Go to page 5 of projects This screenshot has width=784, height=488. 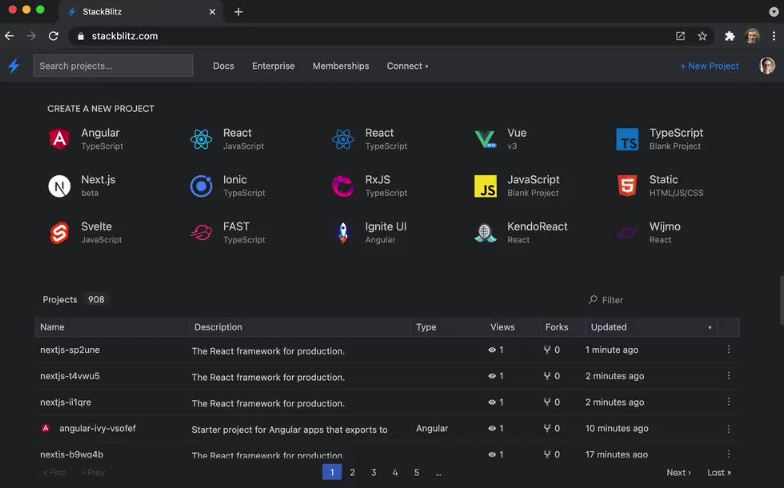click(416, 472)
